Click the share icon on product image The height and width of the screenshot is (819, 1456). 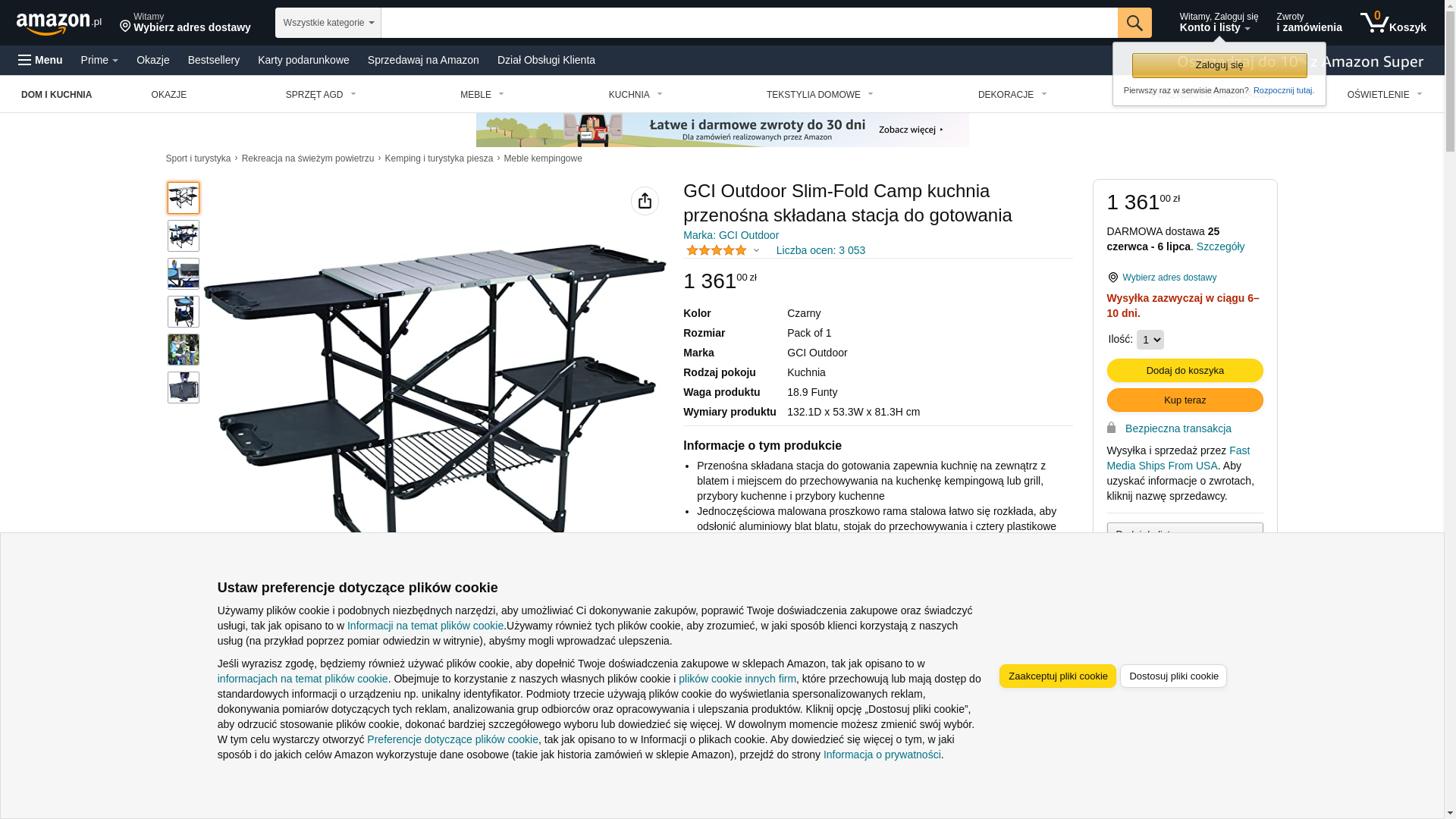[x=645, y=201]
